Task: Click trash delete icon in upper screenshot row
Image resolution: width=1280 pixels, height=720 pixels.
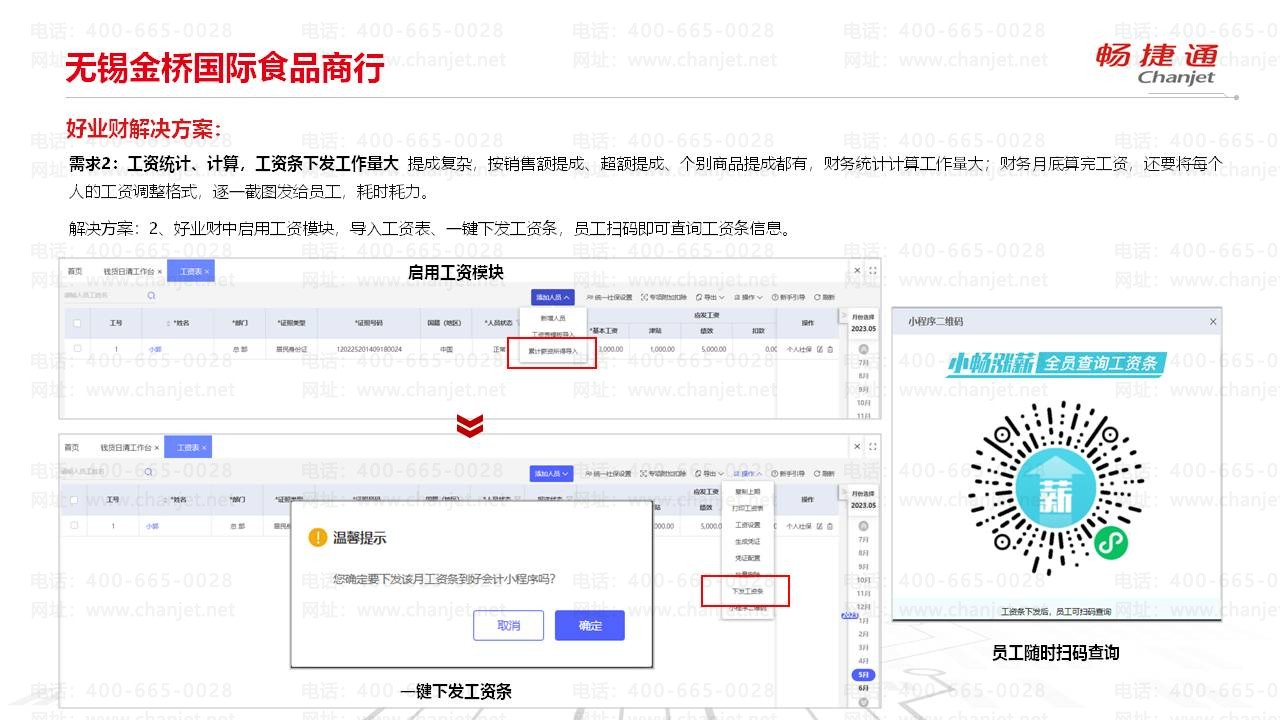Action: coord(830,350)
